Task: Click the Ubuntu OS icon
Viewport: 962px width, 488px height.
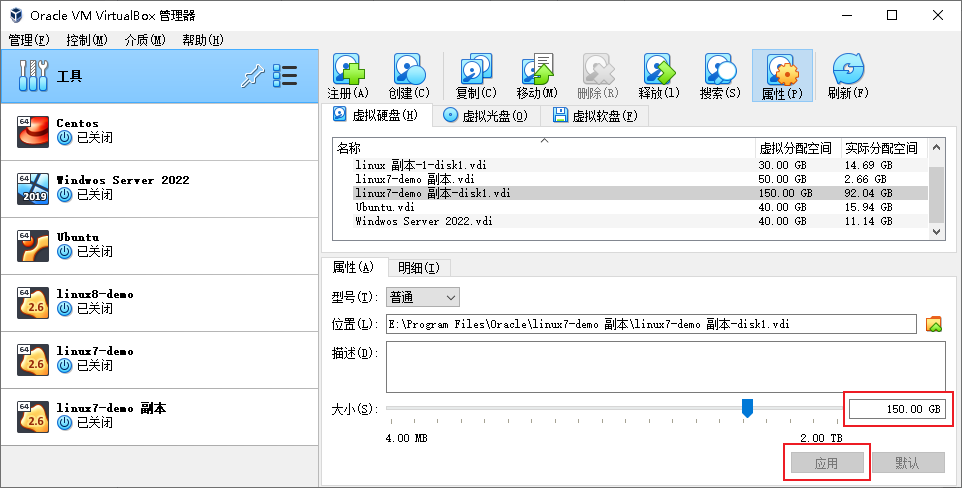Action: point(33,246)
